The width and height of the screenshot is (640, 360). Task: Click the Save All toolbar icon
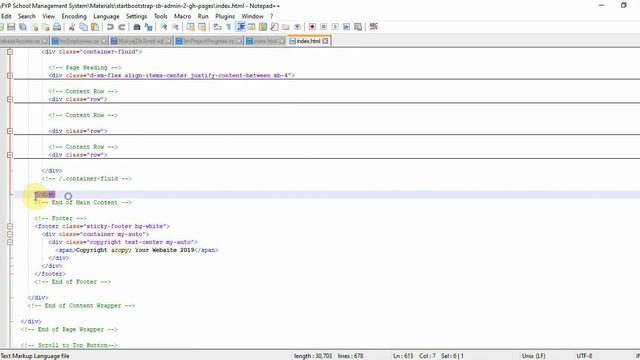[x=23, y=27]
